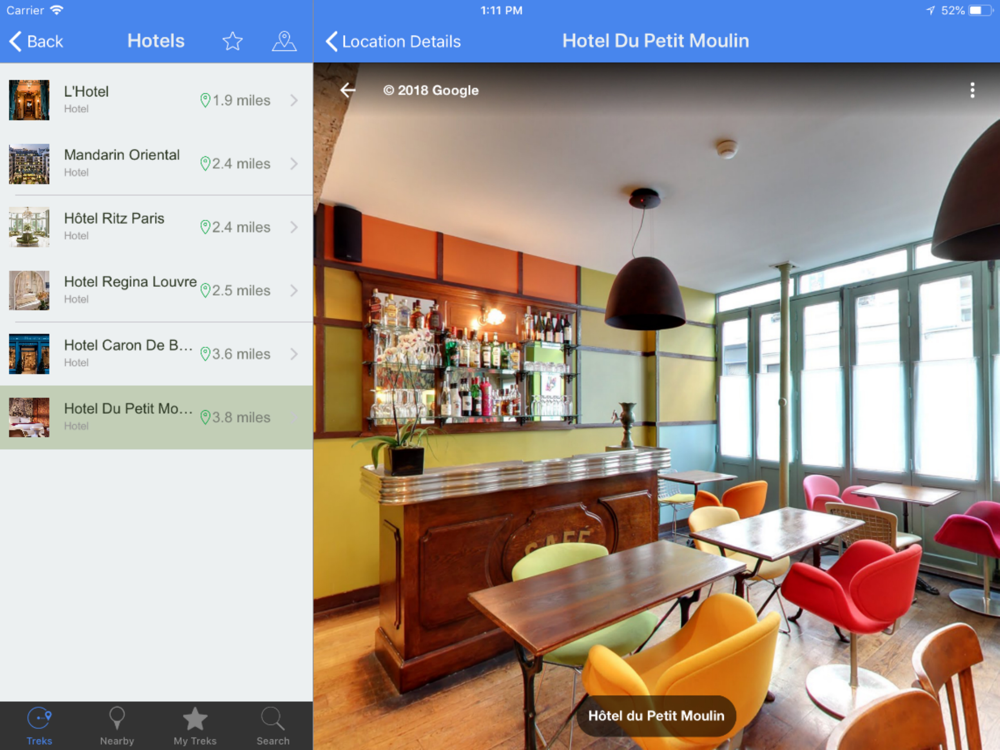The height and width of the screenshot is (750, 1000).
Task: Expand Hotel Caron De B... row chevron
Action: 294,354
